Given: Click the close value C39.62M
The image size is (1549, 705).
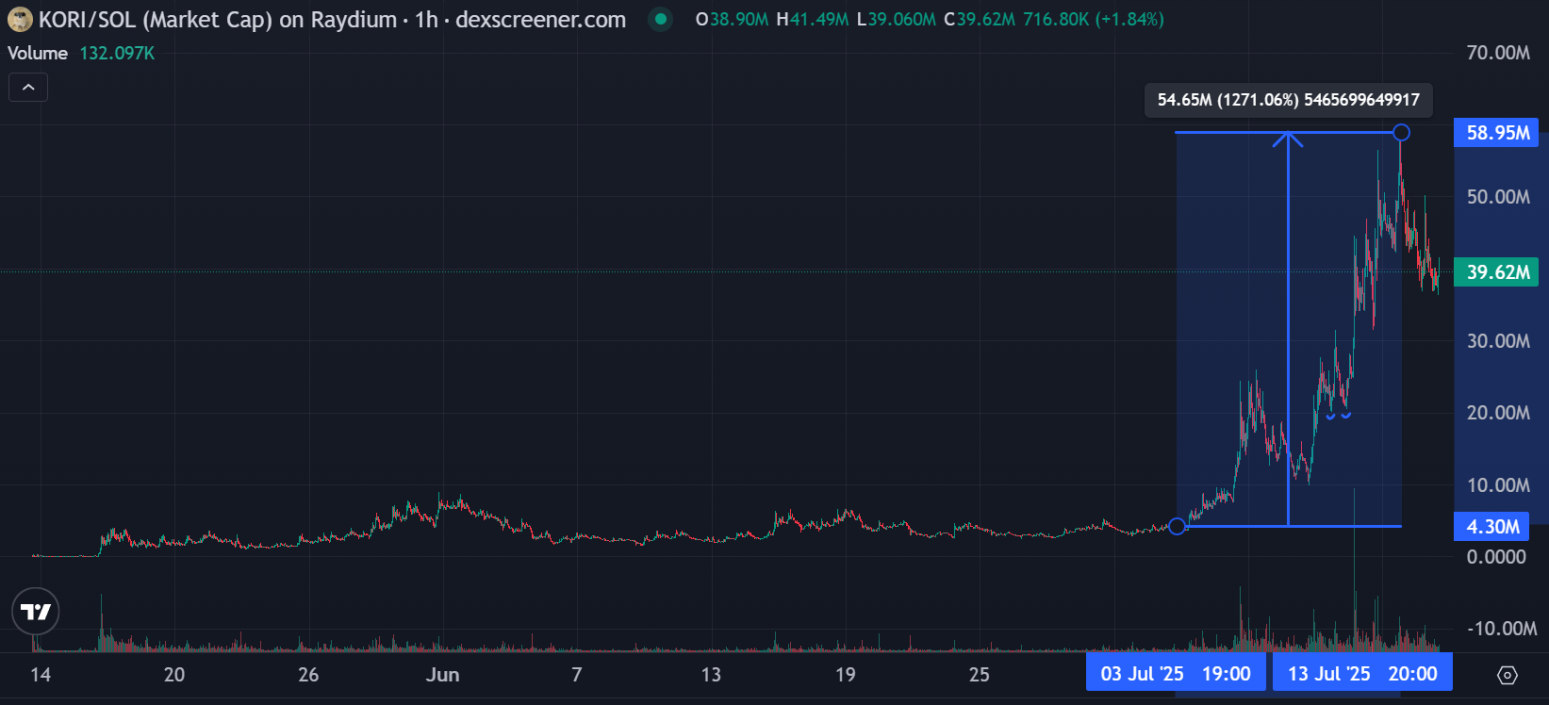Looking at the screenshot, I should pyautogui.click(x=981, y=19).
